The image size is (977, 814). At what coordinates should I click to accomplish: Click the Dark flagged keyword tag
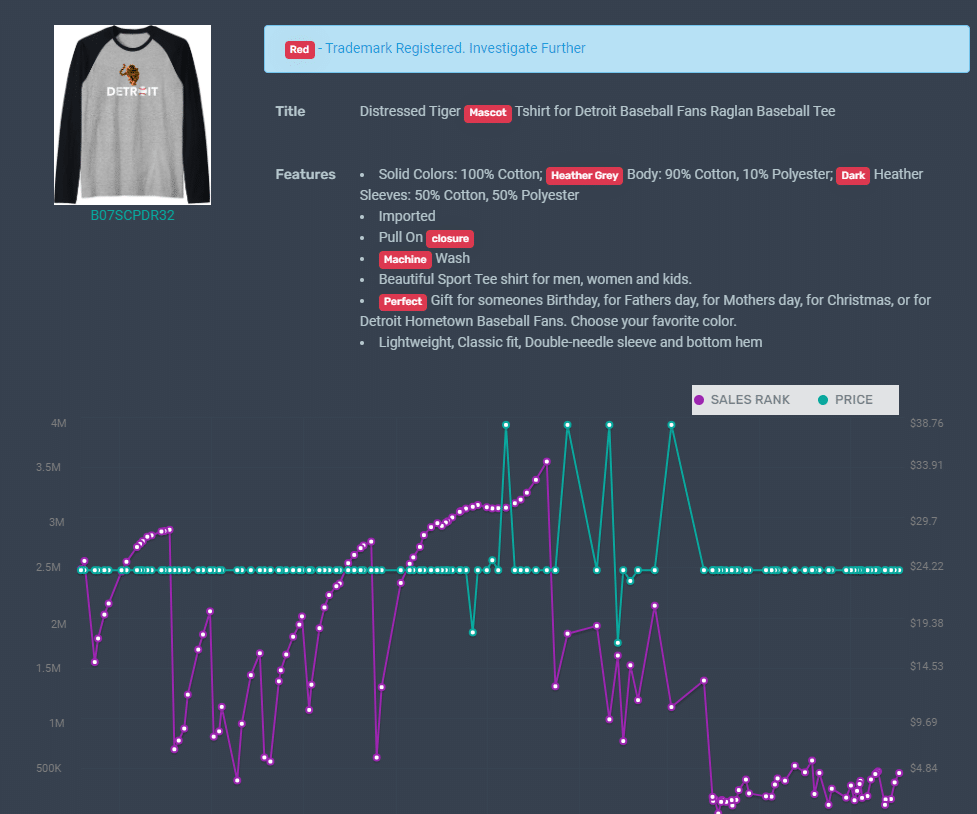(x=852, y=176)
